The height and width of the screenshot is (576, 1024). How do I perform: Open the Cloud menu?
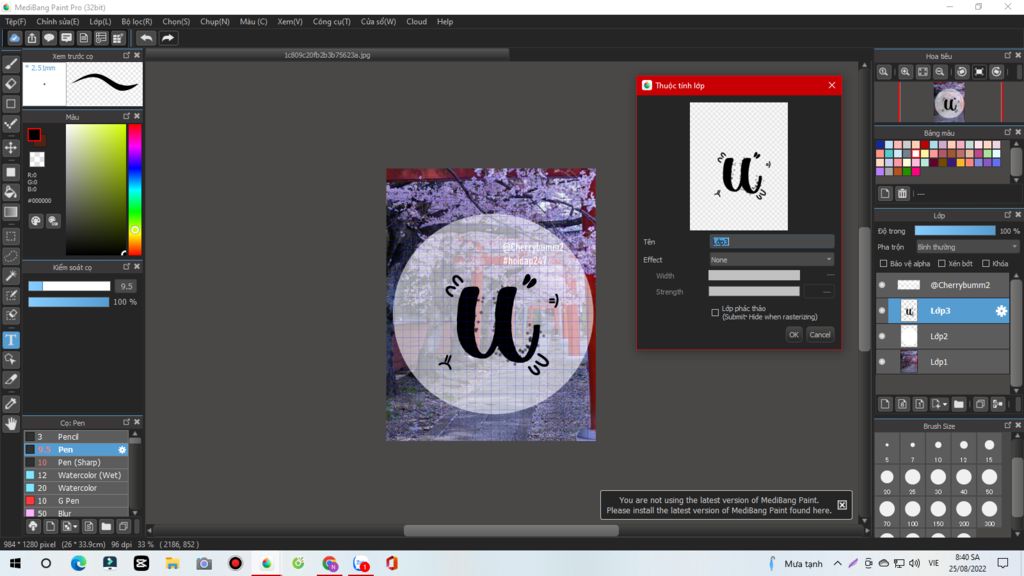tap(416, 22)
